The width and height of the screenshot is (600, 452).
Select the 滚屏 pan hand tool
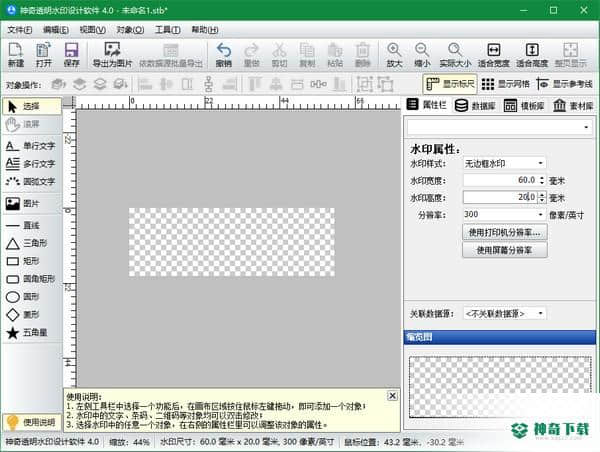(x=32, y=124)
